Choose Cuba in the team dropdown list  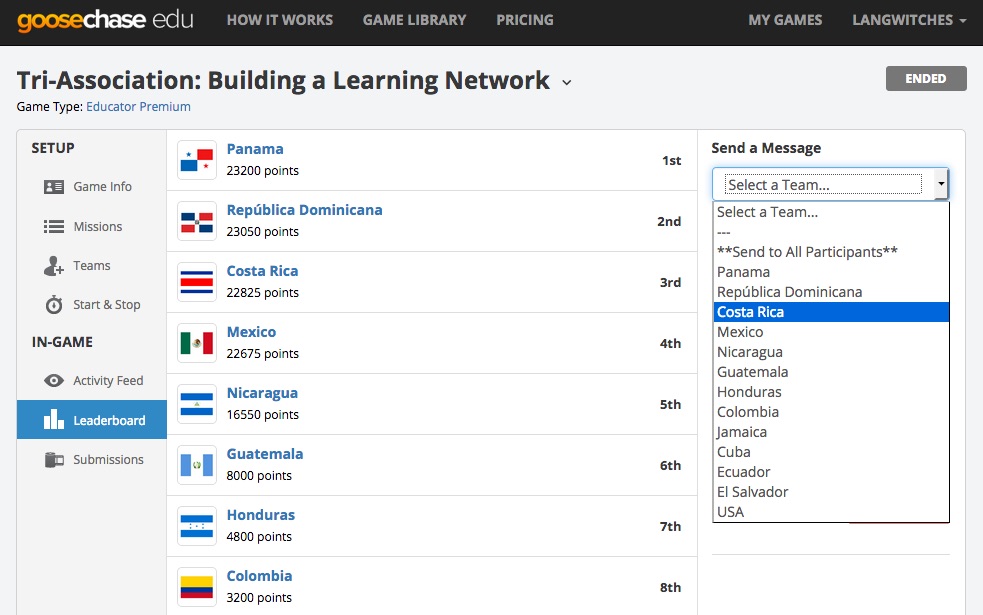coord(831,452)
